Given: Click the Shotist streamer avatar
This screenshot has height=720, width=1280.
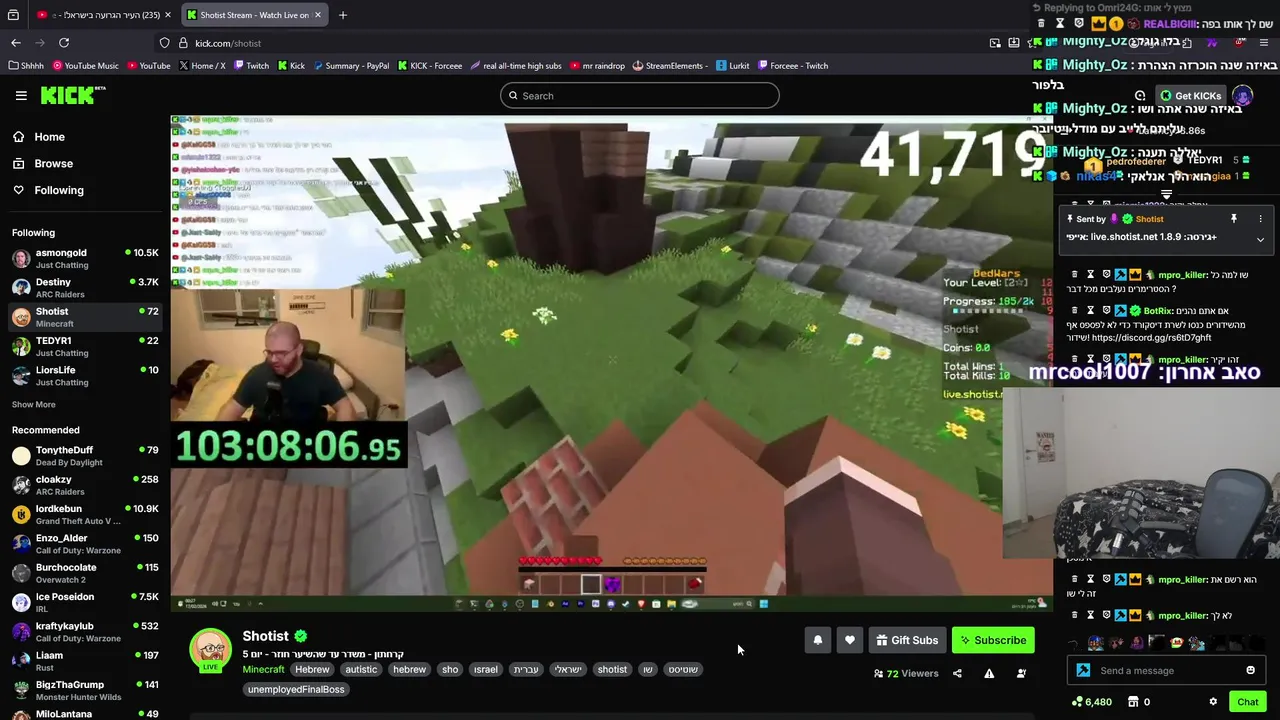Looking at the screenshot, I should click(211, 649).
